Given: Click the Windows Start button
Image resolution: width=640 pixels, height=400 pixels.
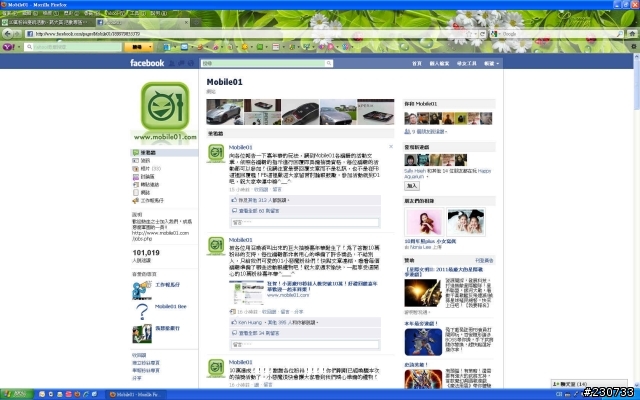Looking at the screenshot, I should tap(16, 394).
